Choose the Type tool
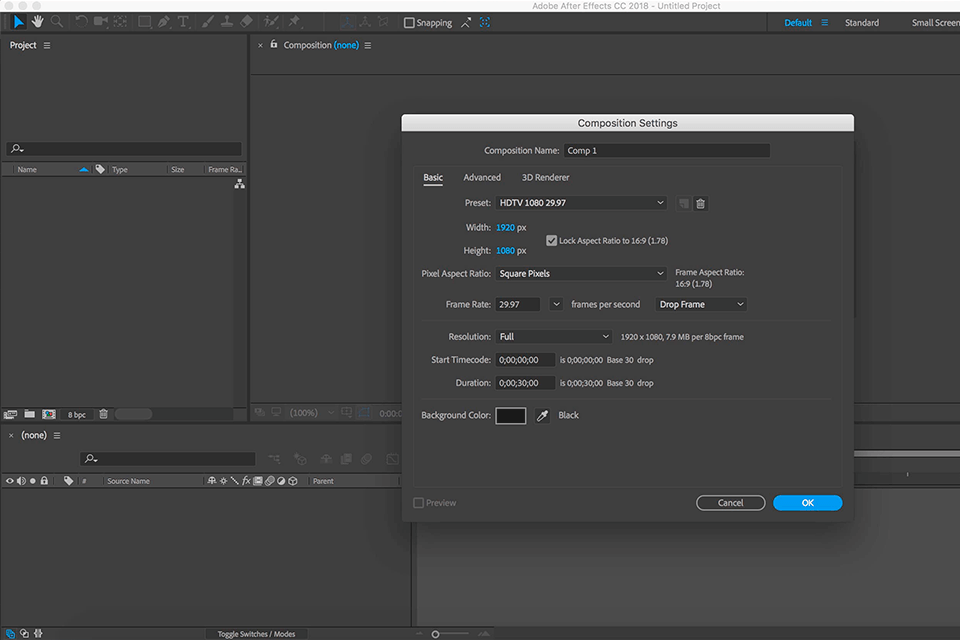Viewport: 960px width, 640px height. click(x=182, y=22)
